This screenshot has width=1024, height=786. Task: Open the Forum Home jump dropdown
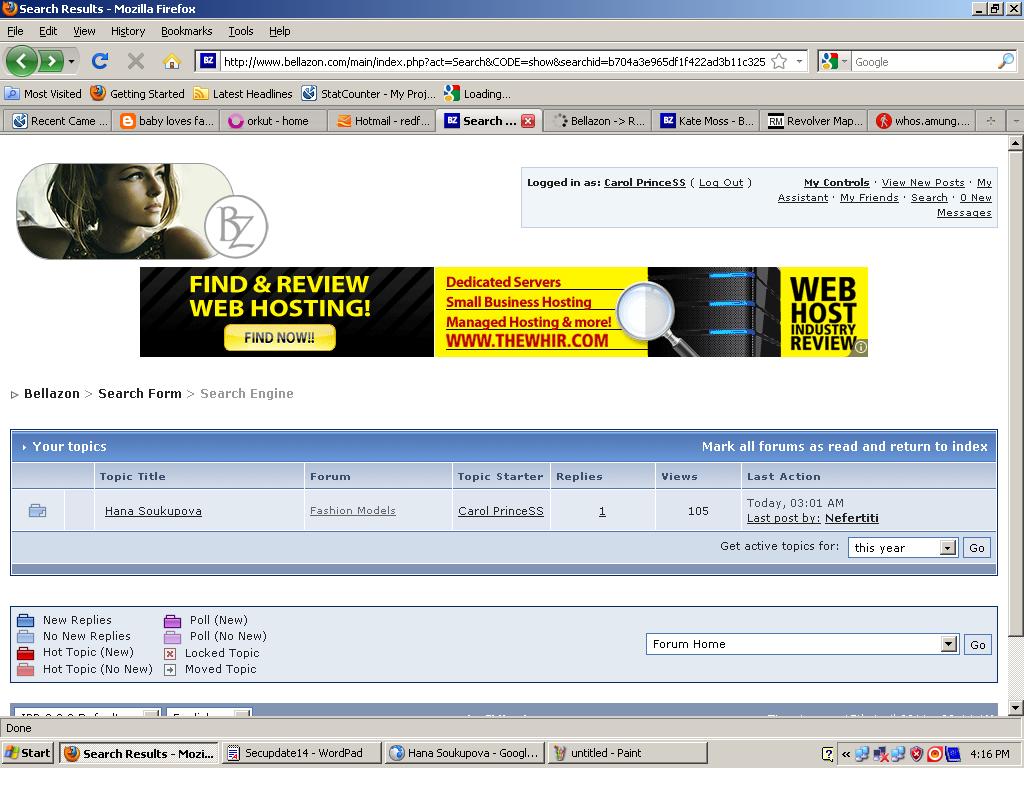(x=949, y=645)
